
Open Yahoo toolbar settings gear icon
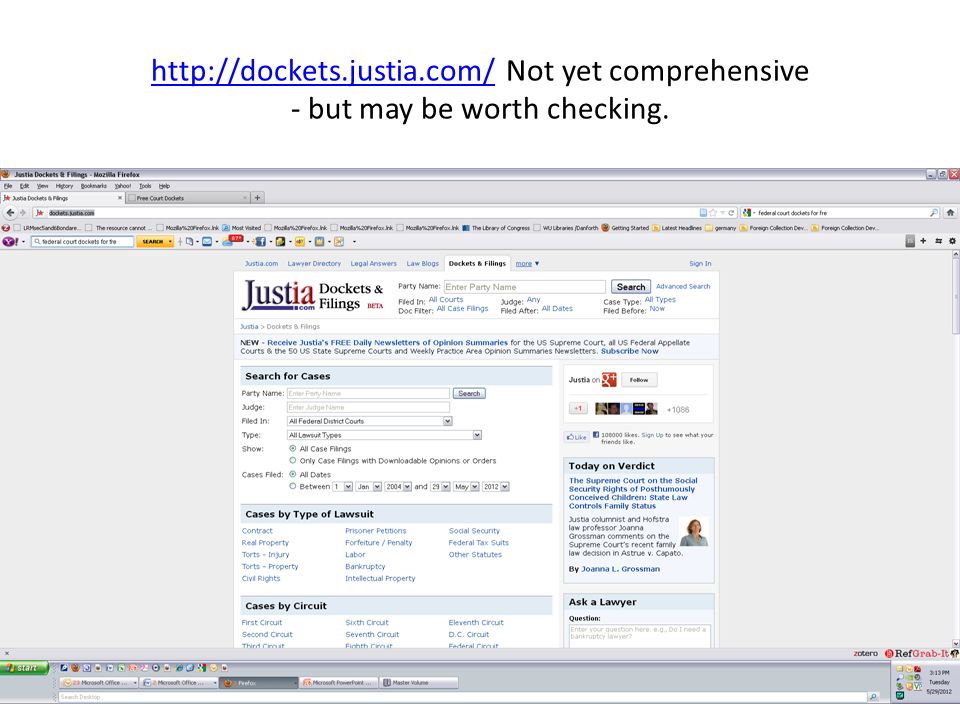[952, 241]
